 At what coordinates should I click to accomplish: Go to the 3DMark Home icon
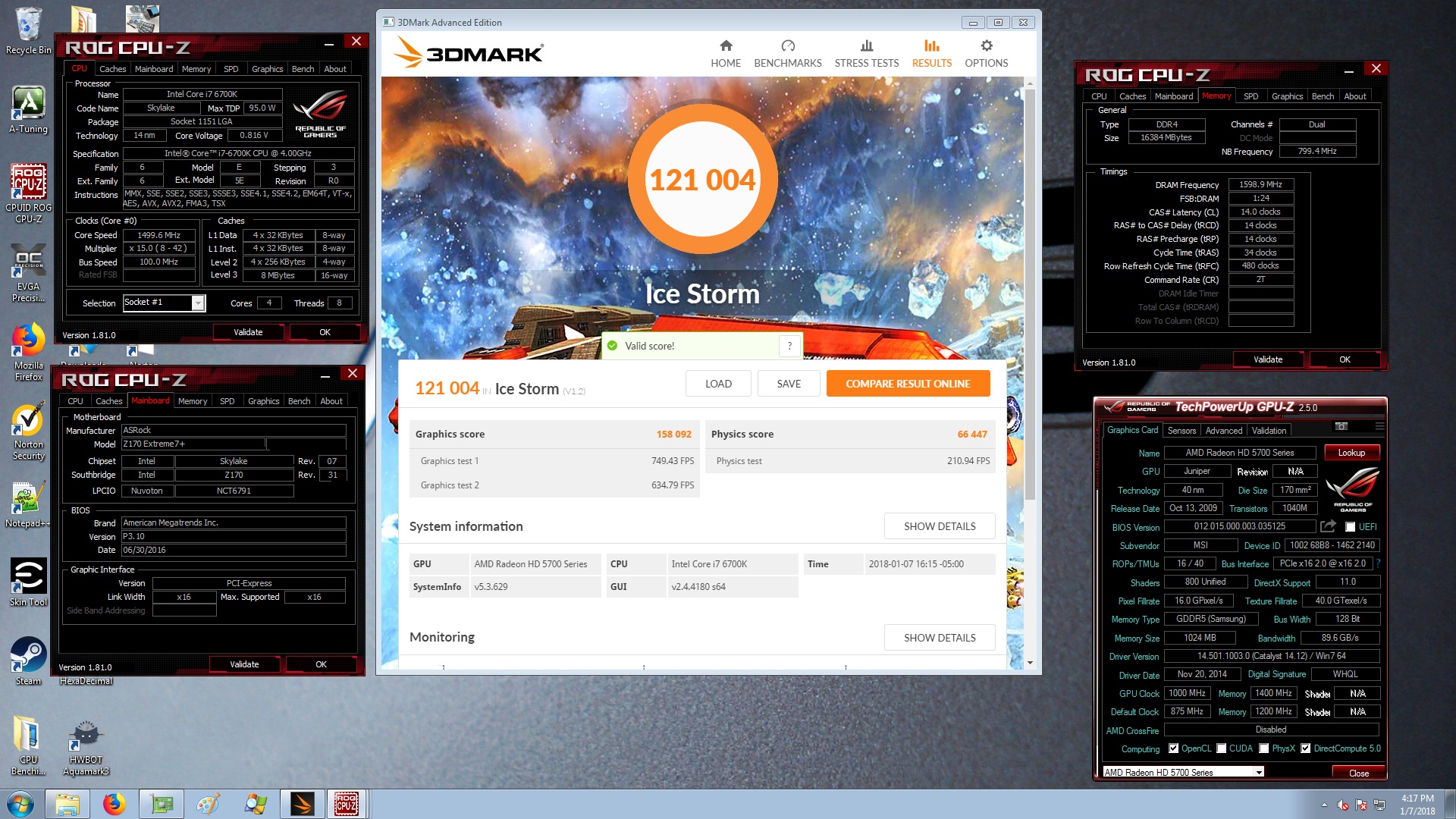point(726,45)
